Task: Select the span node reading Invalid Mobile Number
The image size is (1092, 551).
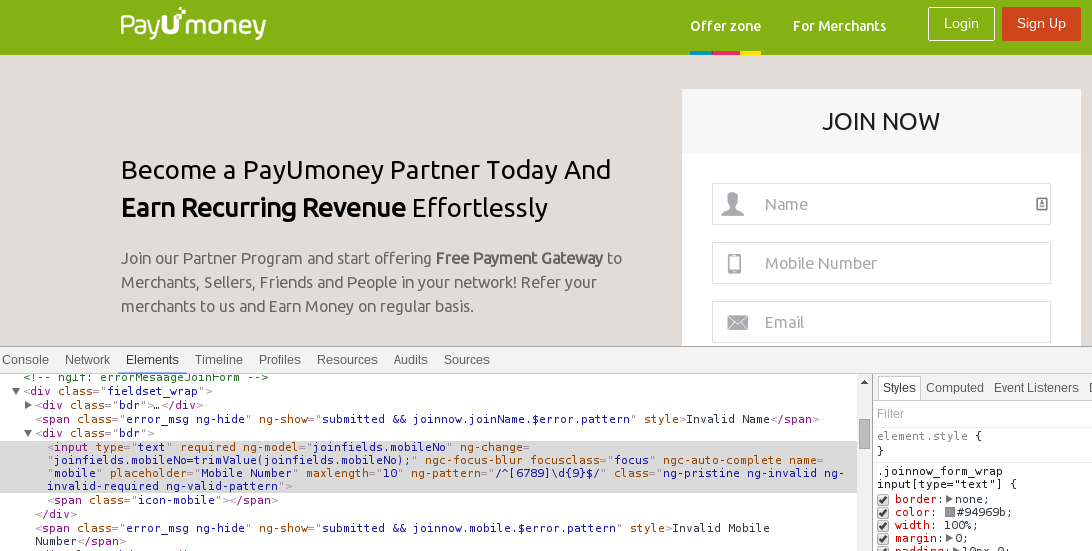Action: 403,534
